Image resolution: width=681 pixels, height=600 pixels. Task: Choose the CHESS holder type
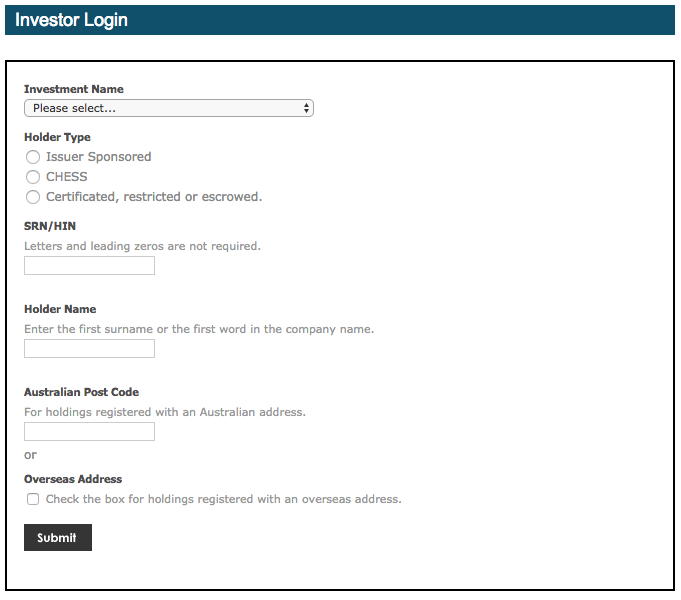tap(33, 177)
